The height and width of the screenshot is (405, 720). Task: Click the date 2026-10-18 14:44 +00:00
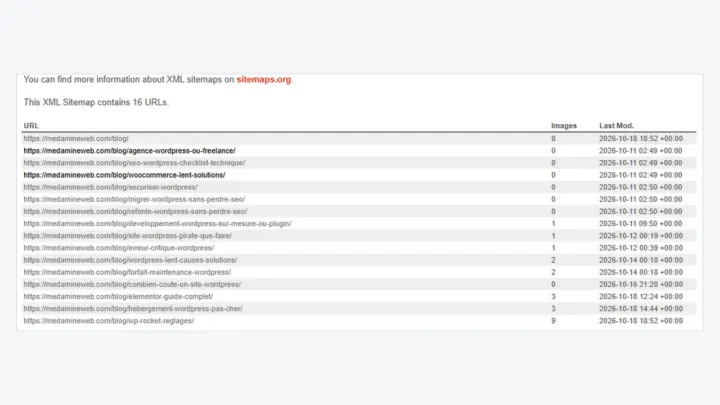tap(641, 309)
